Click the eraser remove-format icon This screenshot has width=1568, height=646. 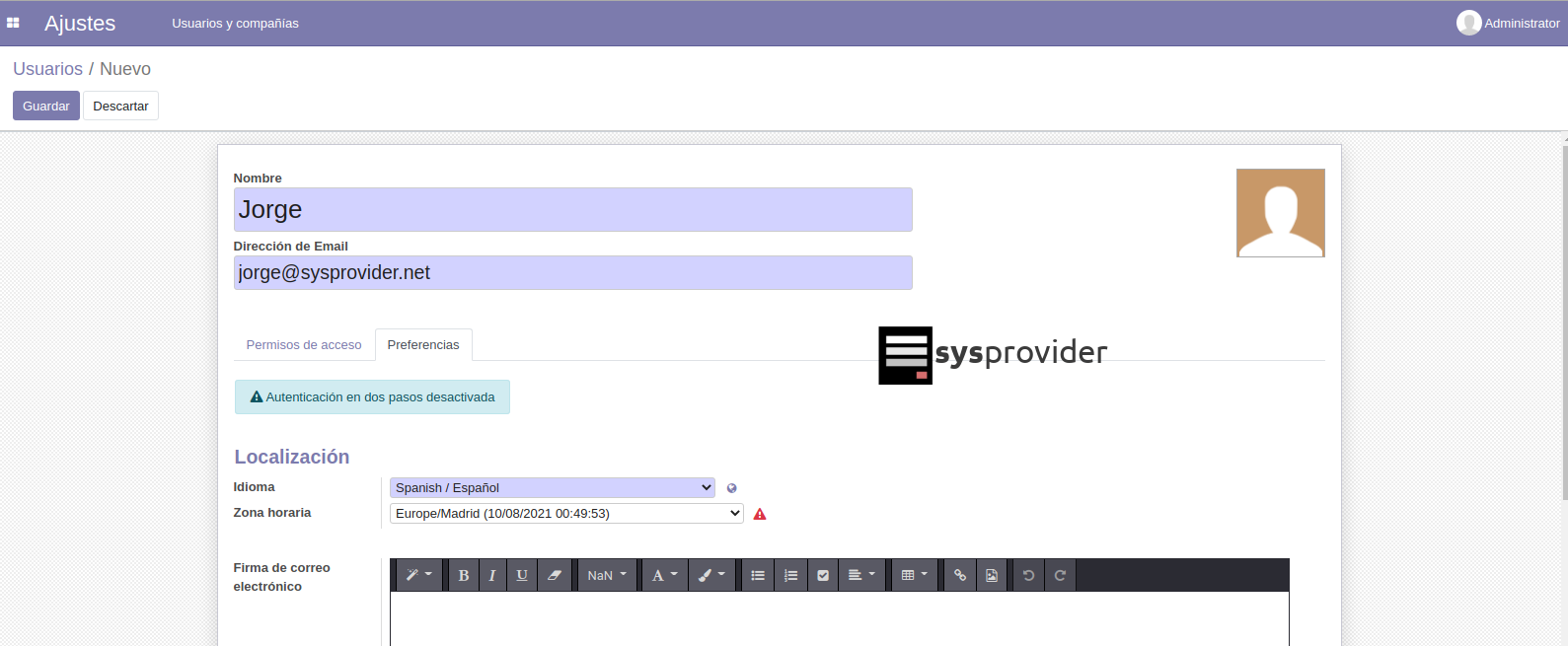[x=555, y=575]
